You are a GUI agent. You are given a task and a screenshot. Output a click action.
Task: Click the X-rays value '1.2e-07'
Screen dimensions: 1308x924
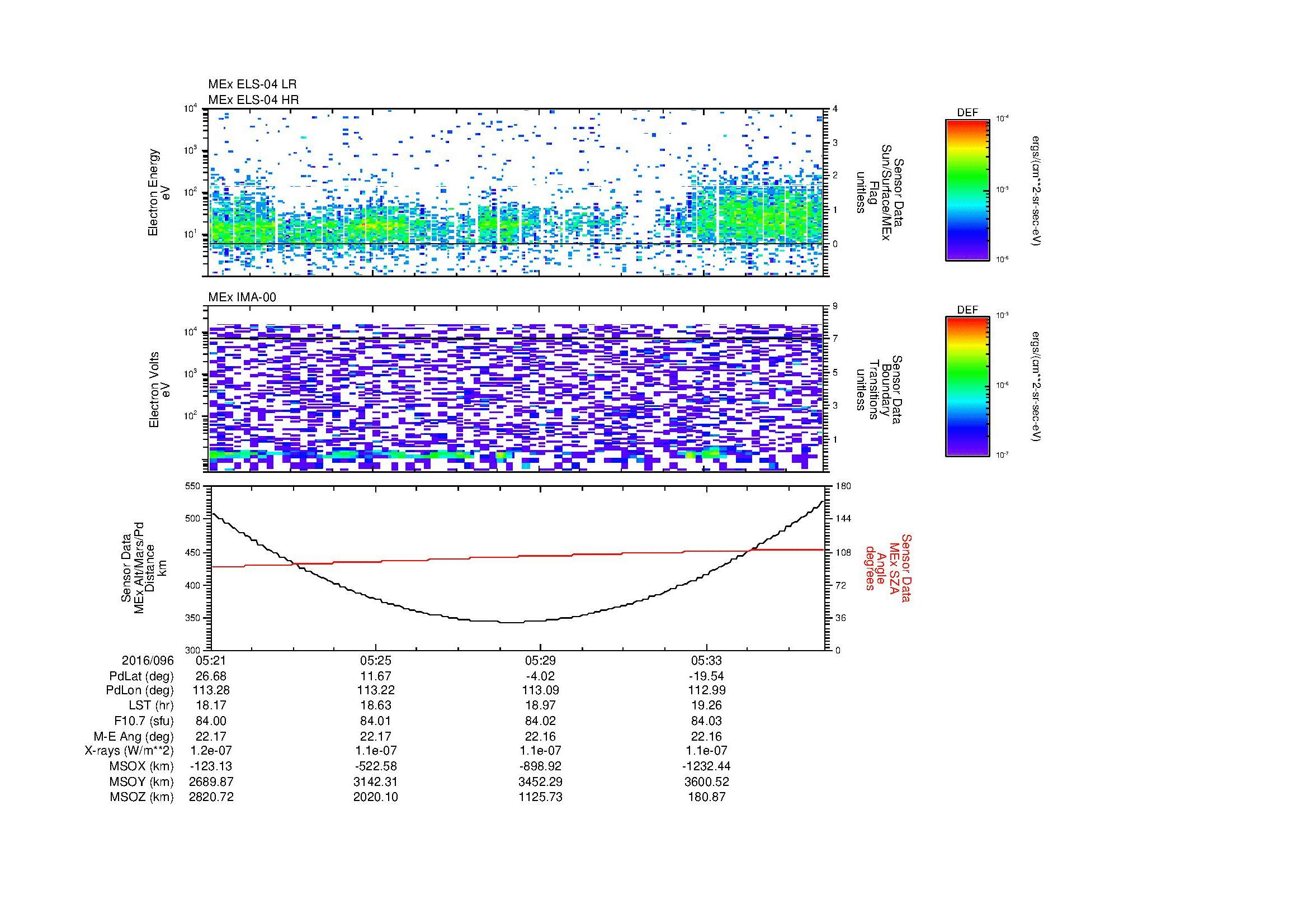[211, 751]
